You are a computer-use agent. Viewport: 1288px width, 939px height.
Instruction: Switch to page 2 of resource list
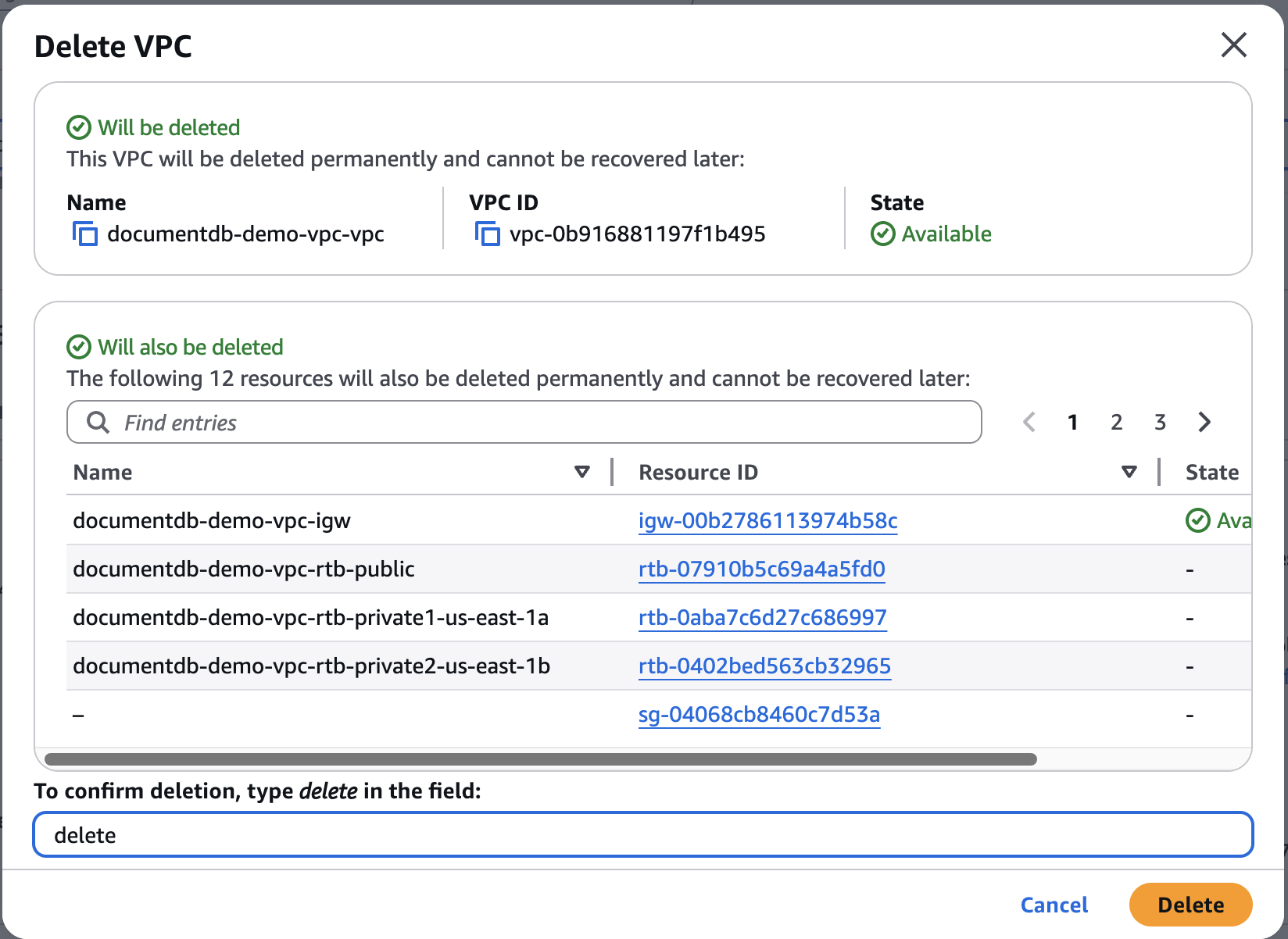click(1117, 423)
